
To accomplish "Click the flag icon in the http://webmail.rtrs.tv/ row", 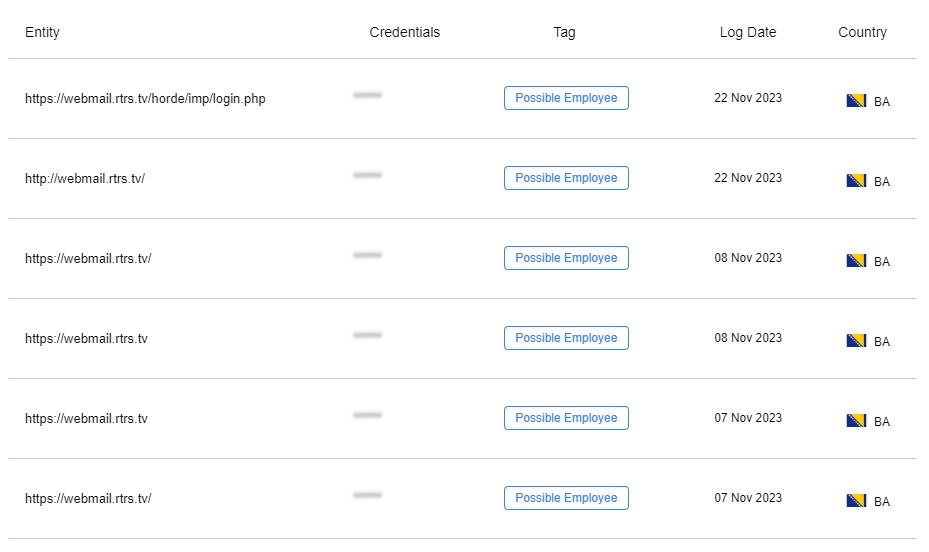I will tap(856, 181).
